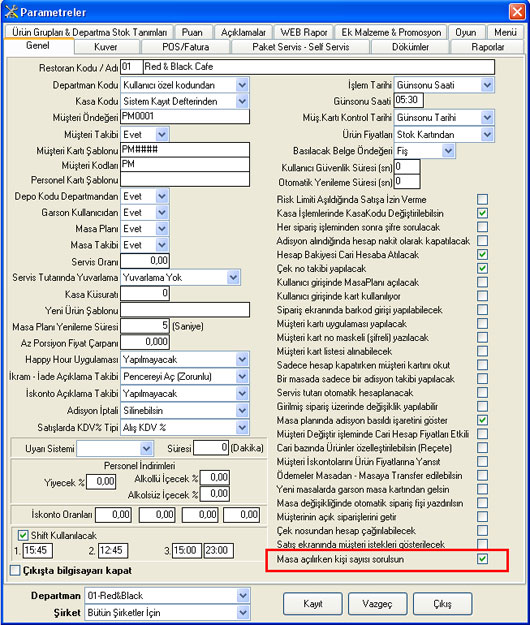Viewport: 530px width, 625px height.
Task: Open the Ürün Fiyatları dropdown
Action: pos(487,134)
